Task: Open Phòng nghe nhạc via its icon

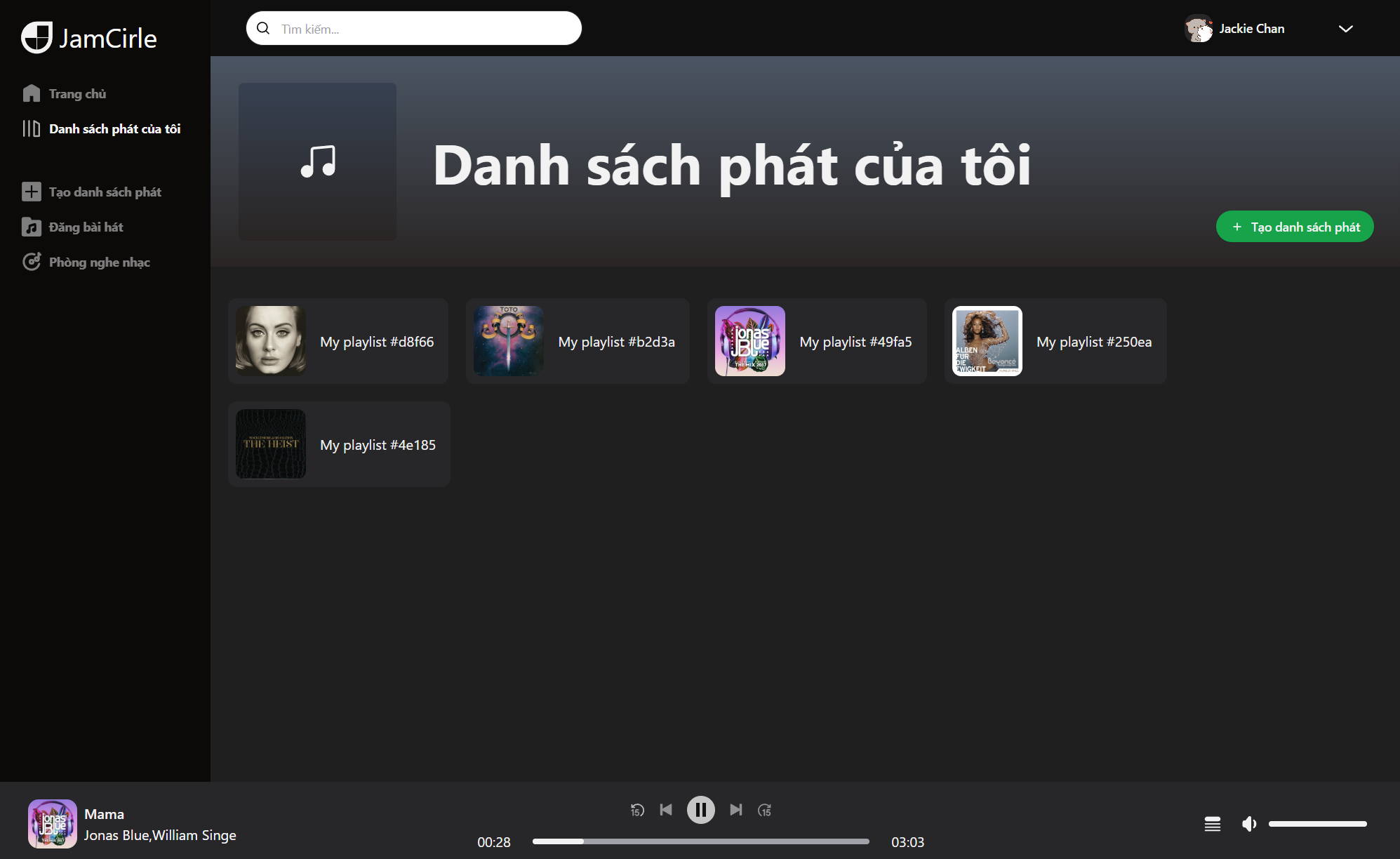Action: tap(31, 261)
